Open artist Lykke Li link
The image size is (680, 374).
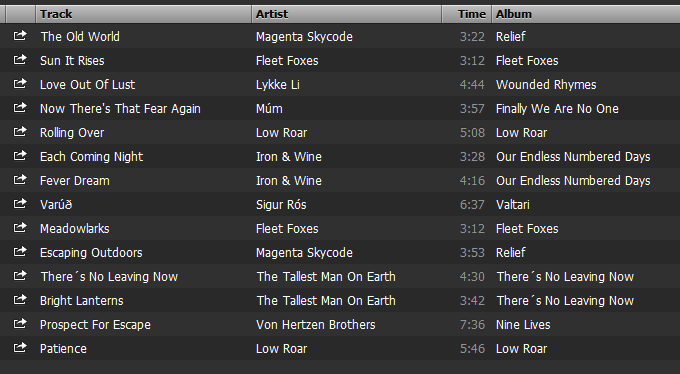278,85
